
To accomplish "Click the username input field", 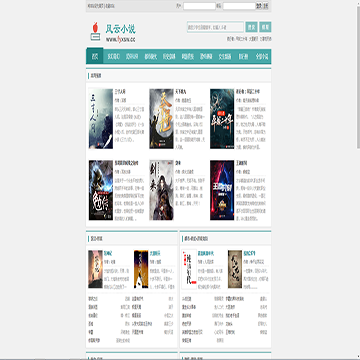I will [x=199, y=6].
